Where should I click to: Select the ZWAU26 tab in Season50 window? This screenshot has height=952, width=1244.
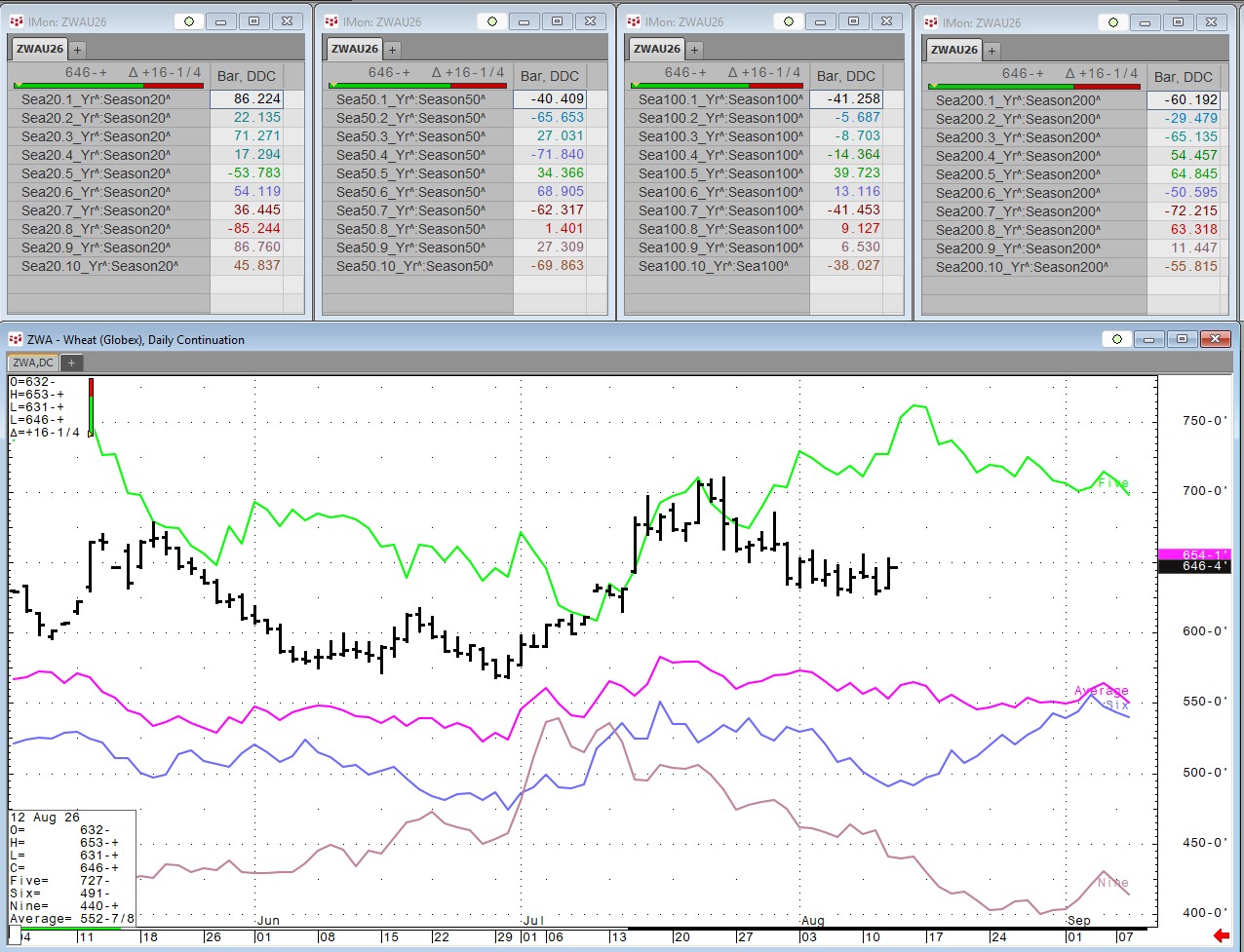[x=355, y=49]
